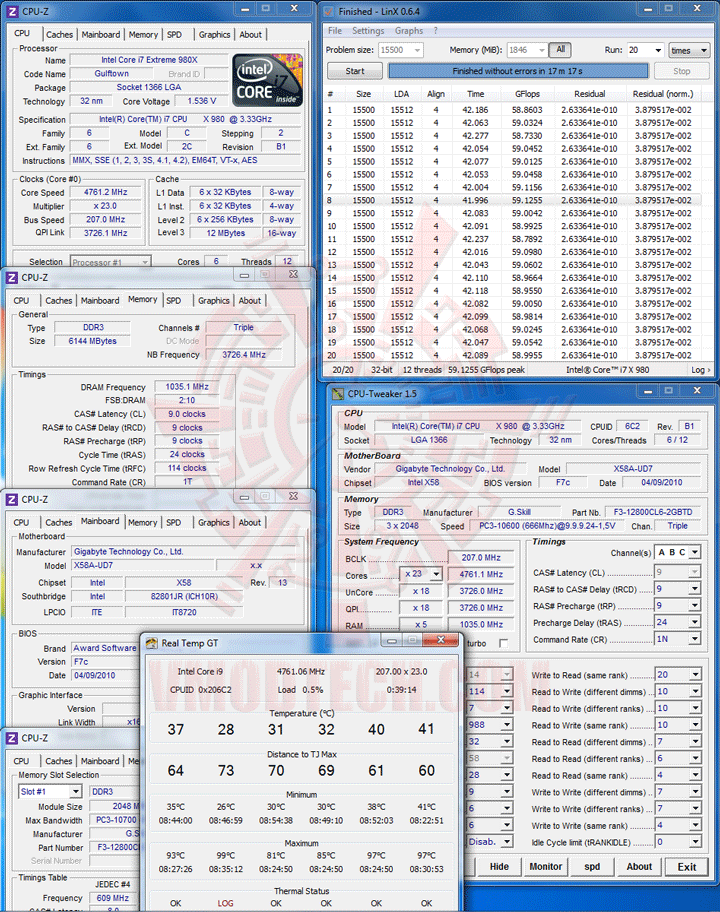
Task: Open the ? help menu in LinX
Action: pyautogui.click(x=435, y=31)
